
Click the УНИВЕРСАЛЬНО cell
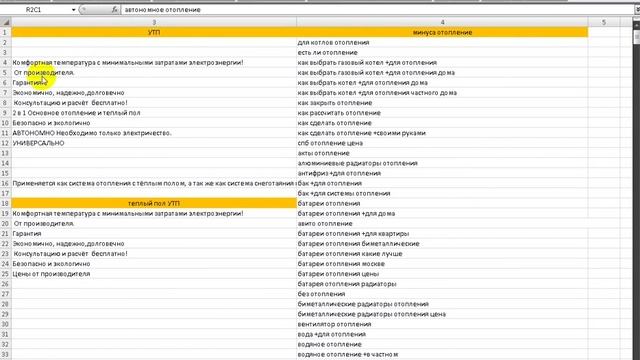click(154, 143)
